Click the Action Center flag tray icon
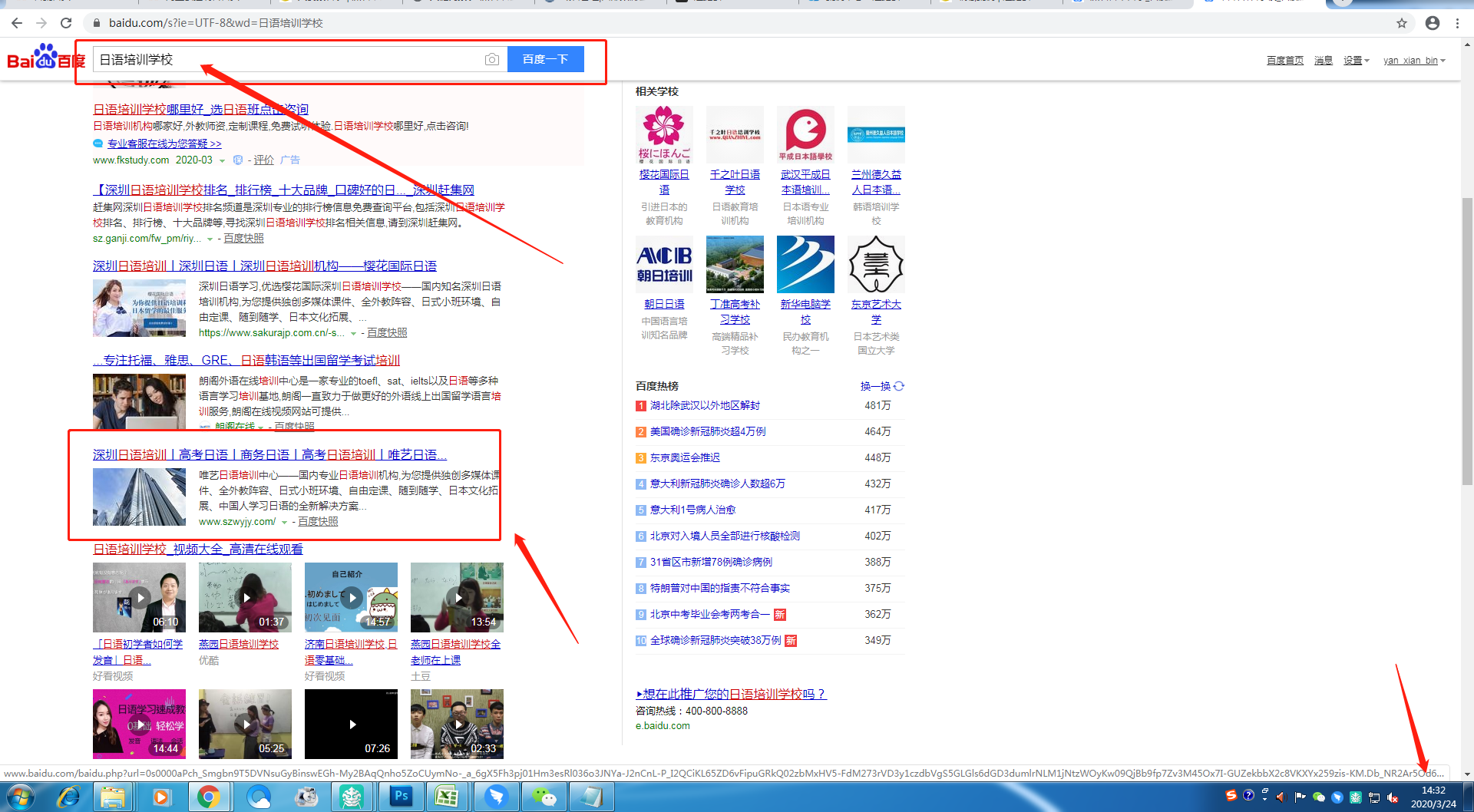1474x812 pixels. [x=1300, y=797]
